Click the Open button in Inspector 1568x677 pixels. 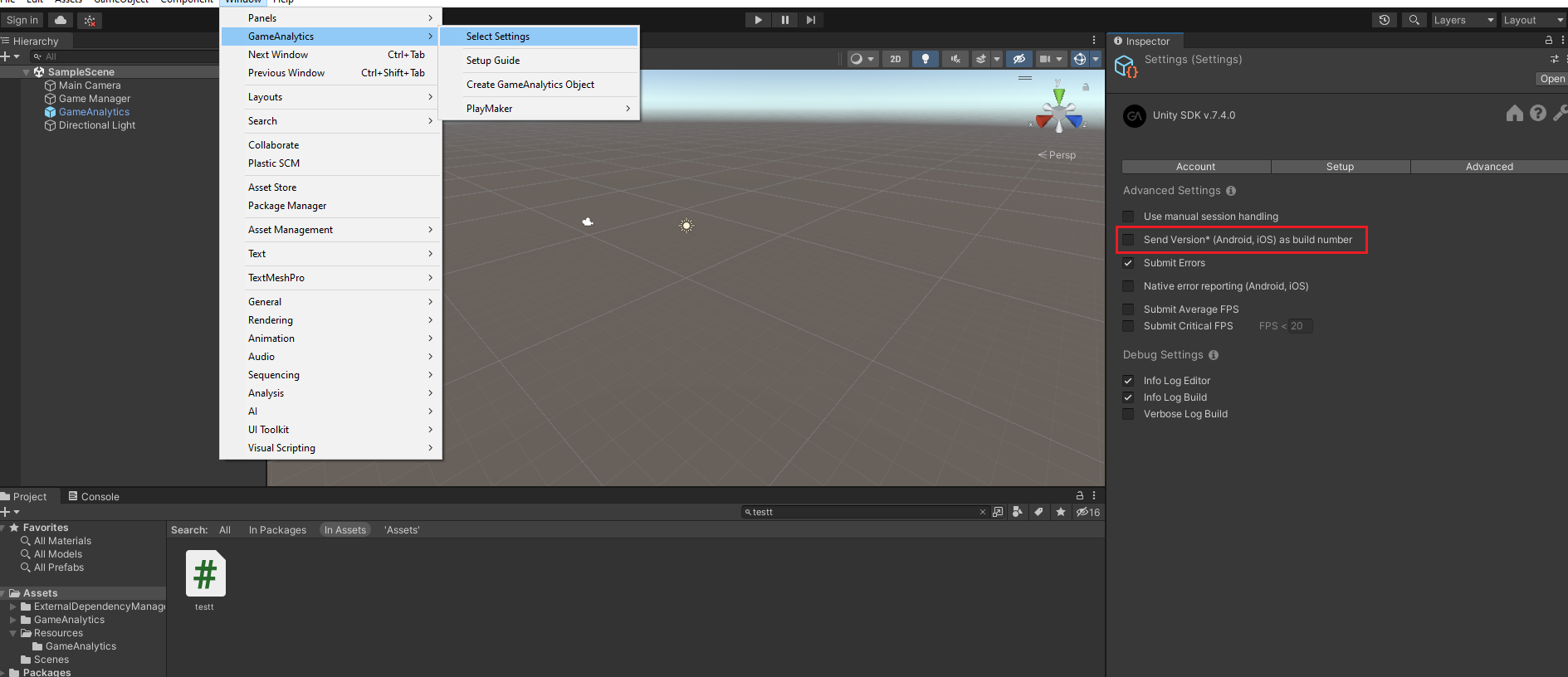tap(1551, 79)
